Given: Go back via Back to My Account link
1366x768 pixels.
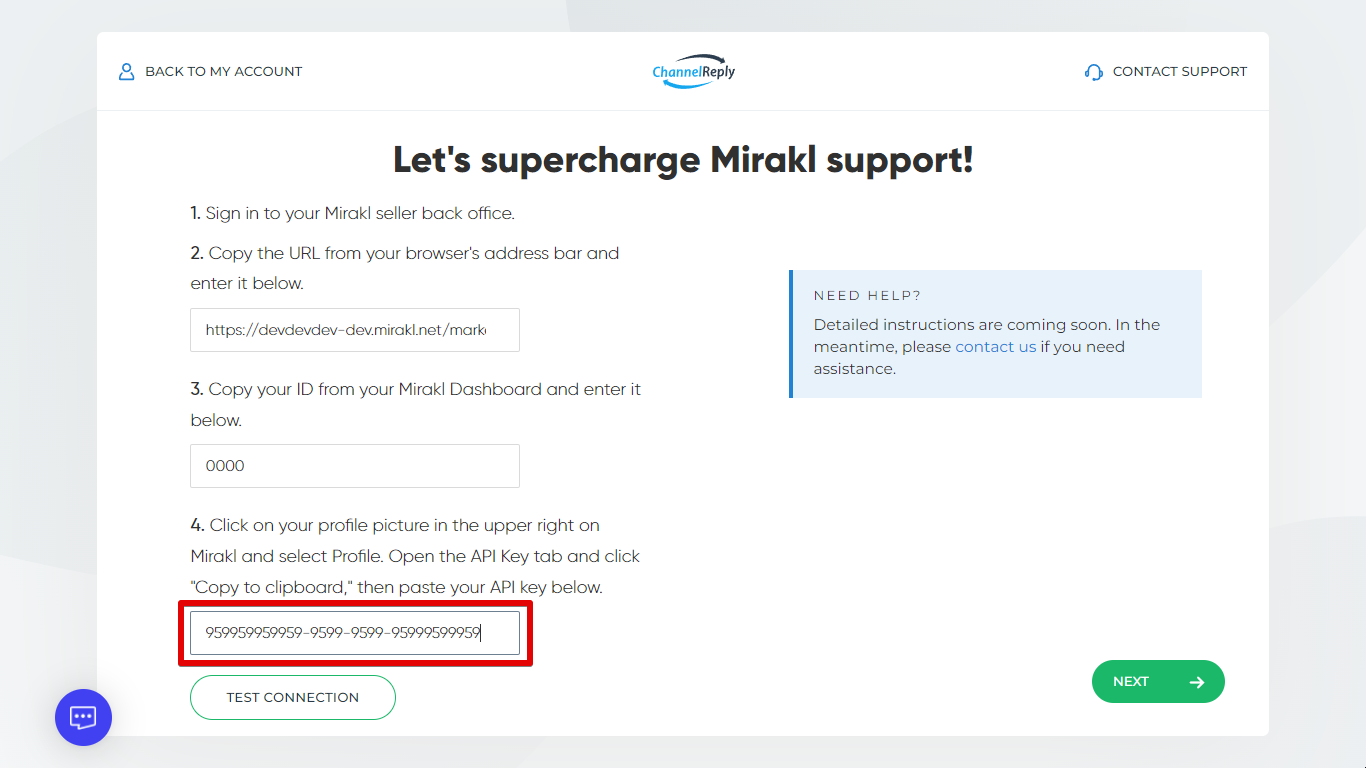Looking at the screenshot, I should click(x=210, y=72).
